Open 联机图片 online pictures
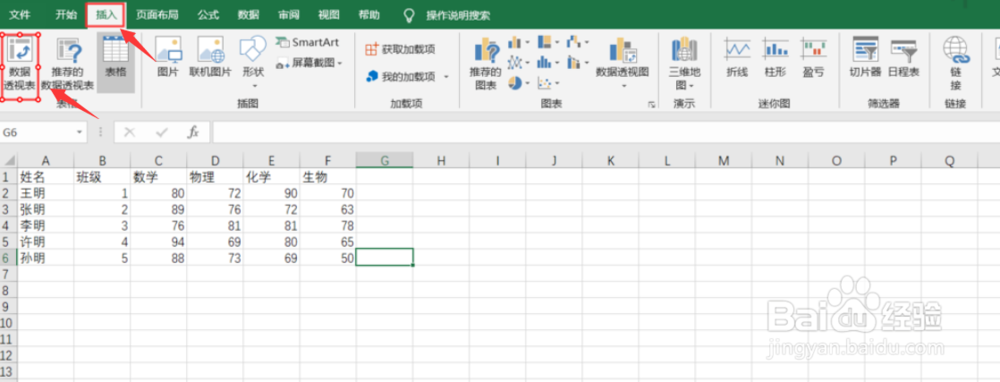 (x=210, y=57)
